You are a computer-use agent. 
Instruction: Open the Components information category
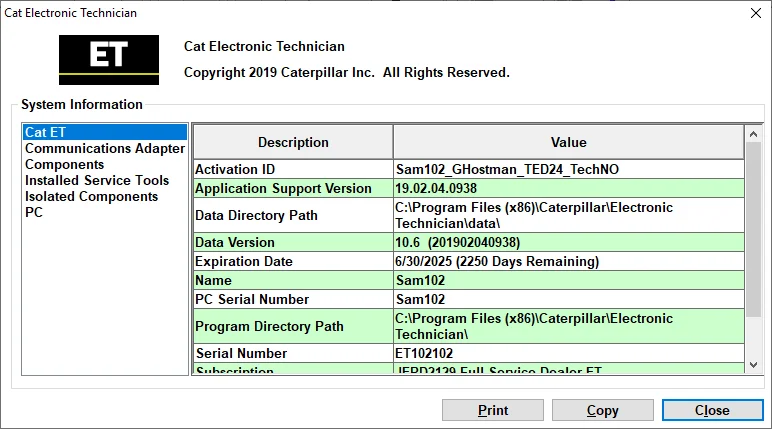(64, 164)
